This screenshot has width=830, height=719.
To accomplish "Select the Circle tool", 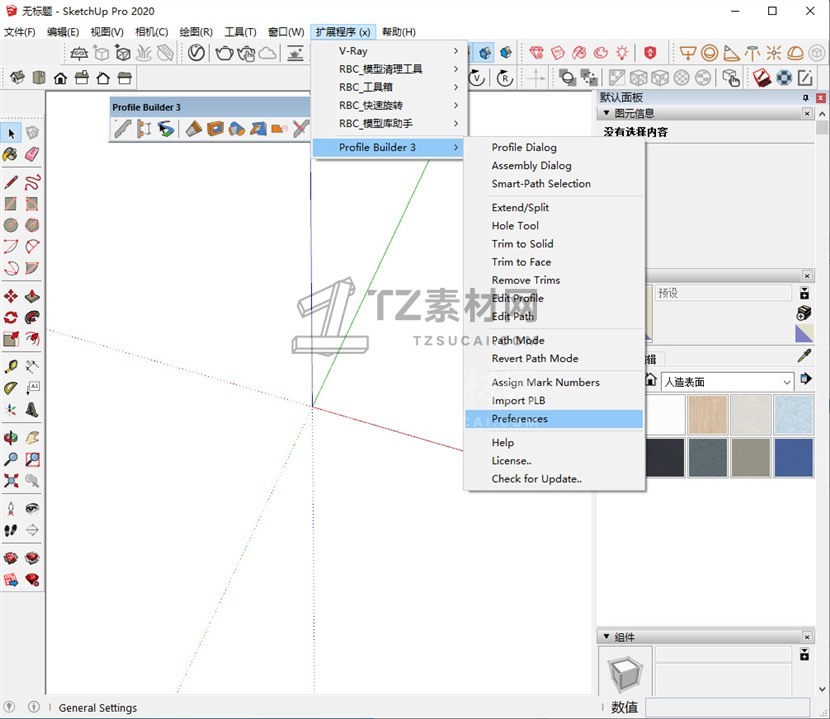I will coord(11,225).
